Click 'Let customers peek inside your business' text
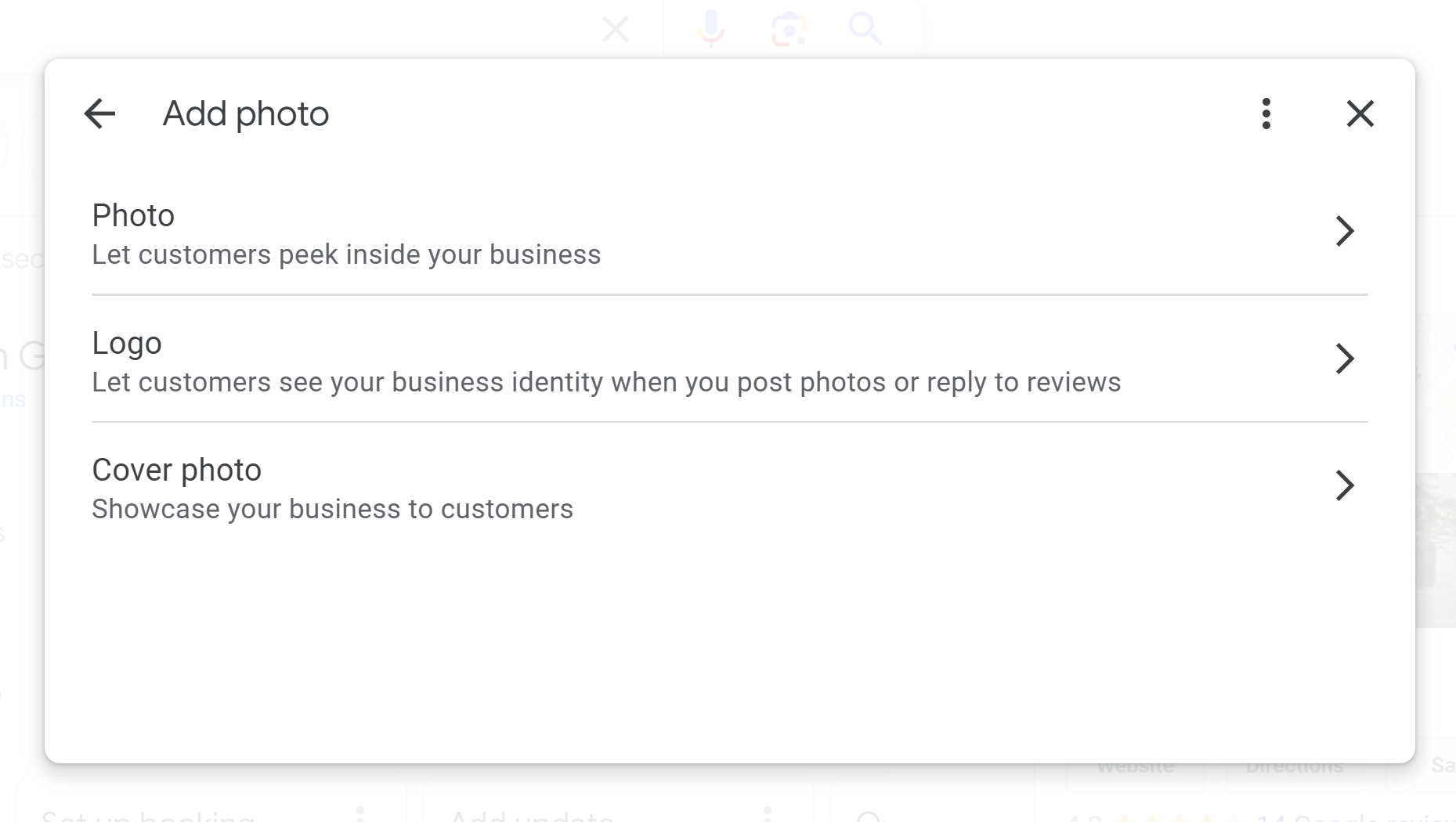The image size is (1456, 822). (x=346, y=255)
